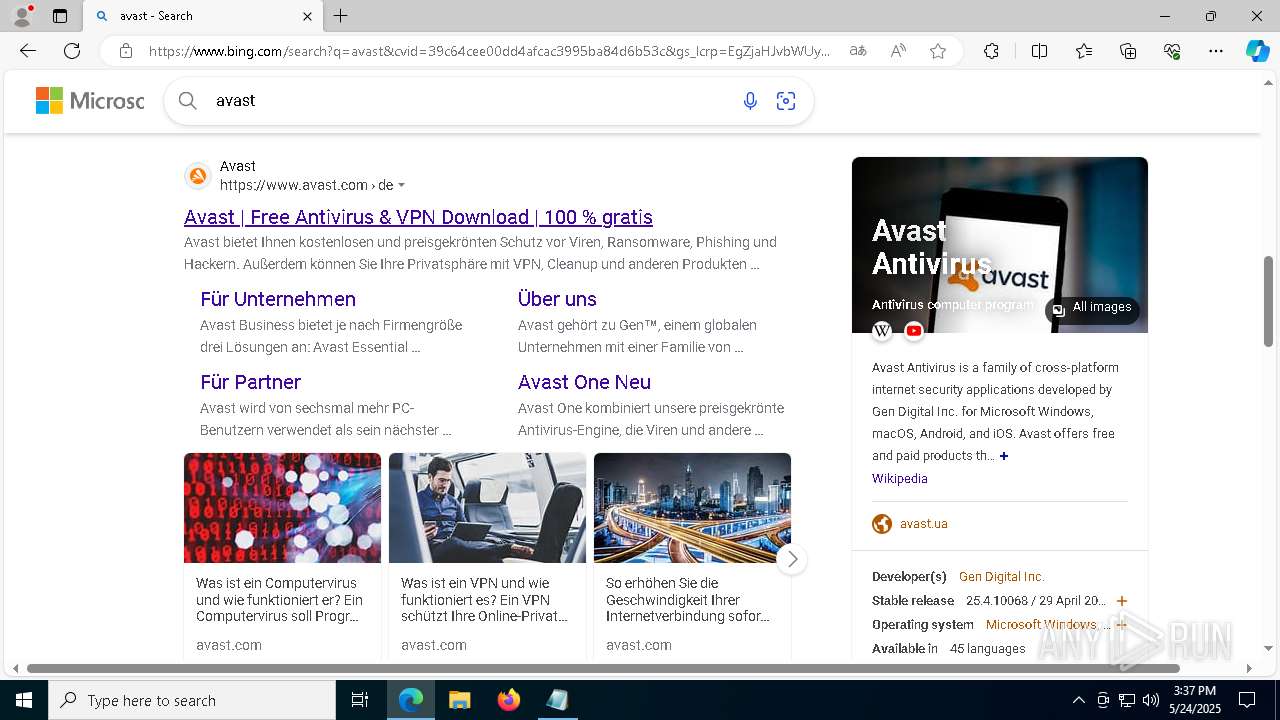This screenshot has height=720, width=1280.
Task: Search using voice microphone icon
Action: tap(750, 100)
